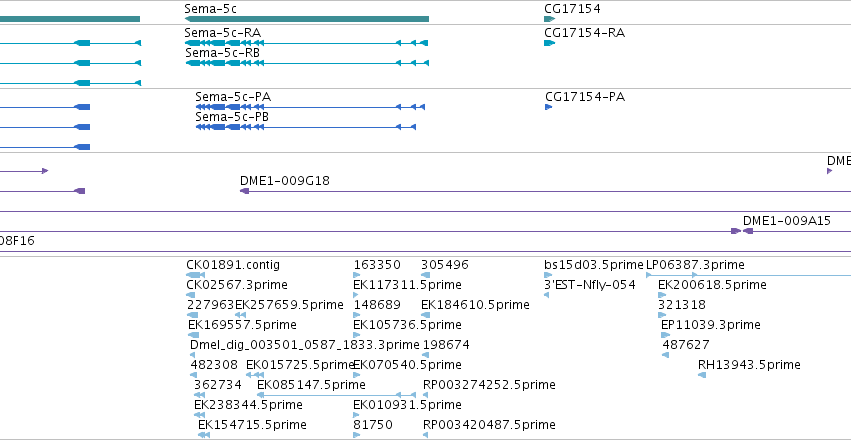Select the bs15d03.5prime EST glyph
Screen dimensions: 851x440
[548, 275]
